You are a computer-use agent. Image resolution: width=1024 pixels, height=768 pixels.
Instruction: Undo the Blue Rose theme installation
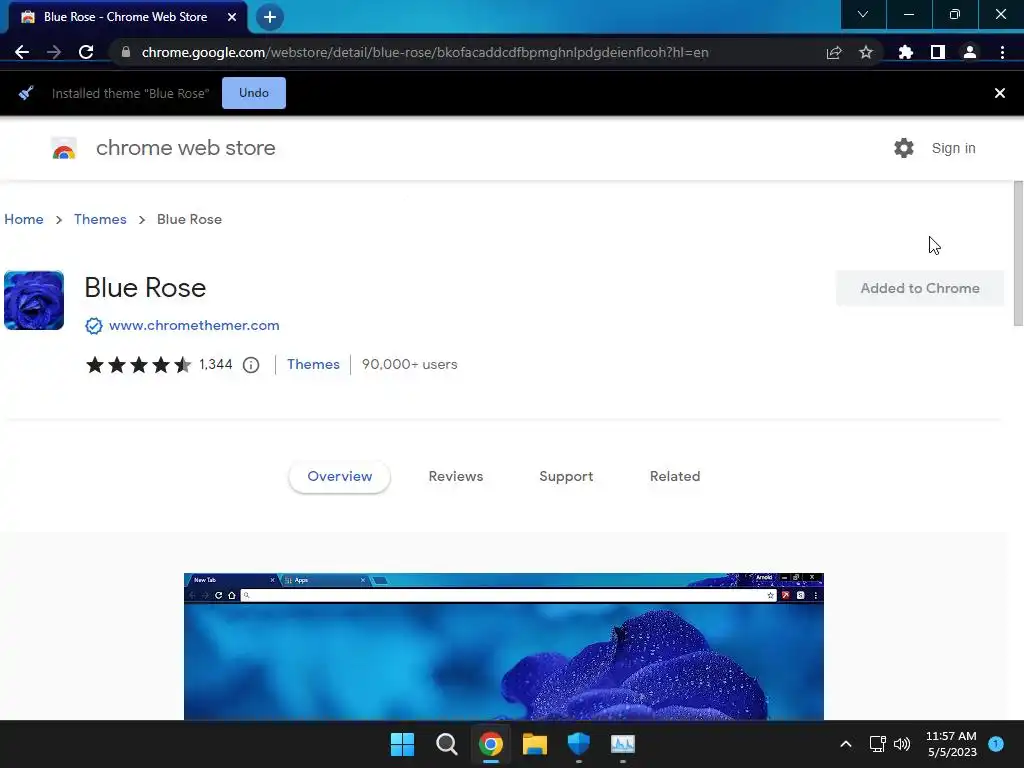pyautogui.click(x=254, y=93)
